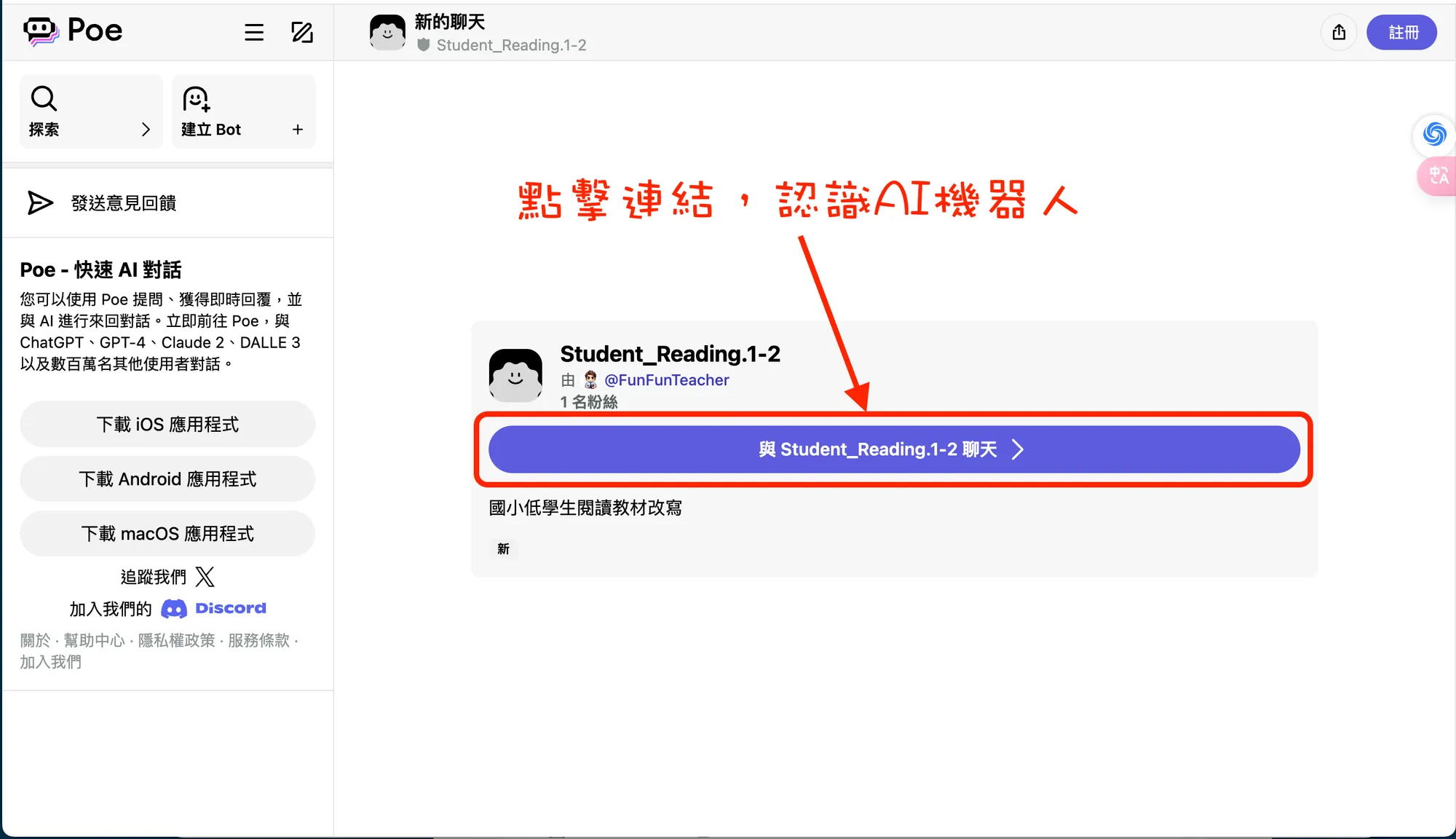This screenshot has height=839, width=1456.
Task: Click the paper plane feedback icon
Action: [40, 203]
